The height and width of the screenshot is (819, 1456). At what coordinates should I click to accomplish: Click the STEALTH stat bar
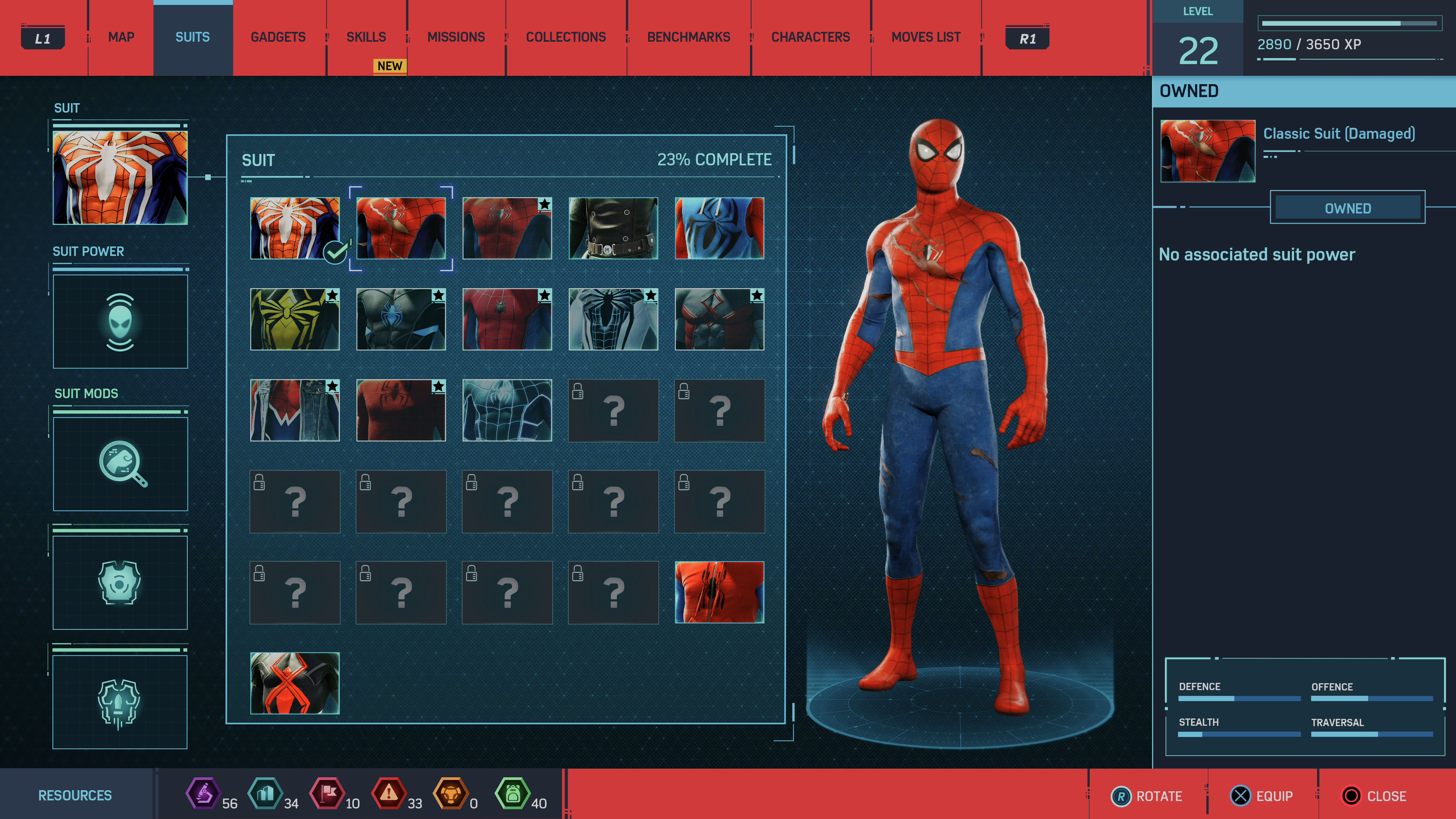[1239, 734]
